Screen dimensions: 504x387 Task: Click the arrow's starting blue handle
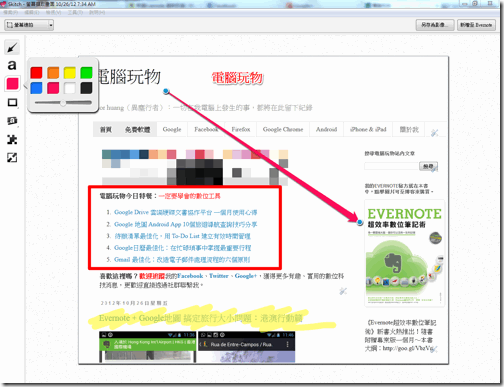(x=166, y=91)
